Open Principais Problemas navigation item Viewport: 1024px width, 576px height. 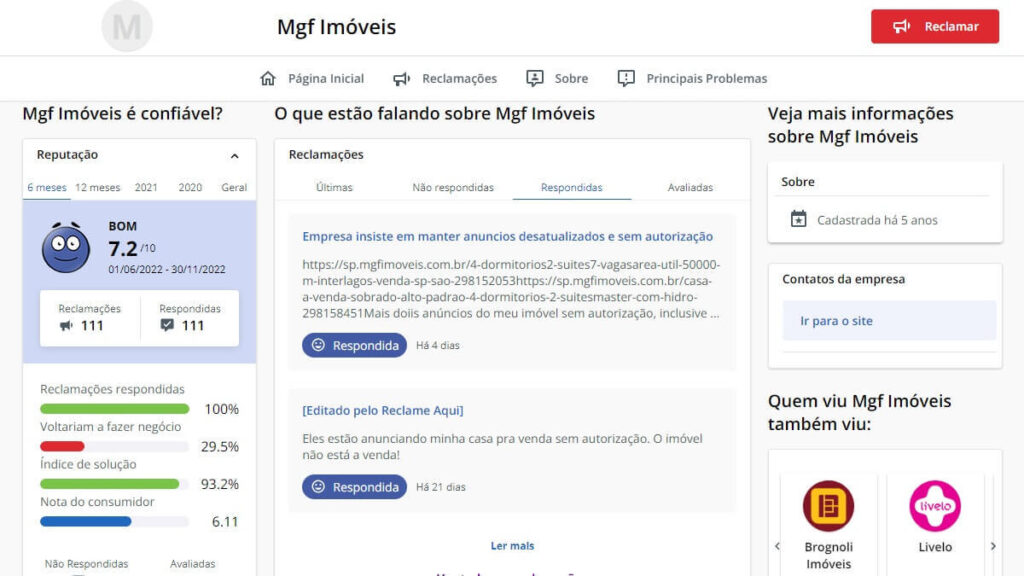[707, 78]
